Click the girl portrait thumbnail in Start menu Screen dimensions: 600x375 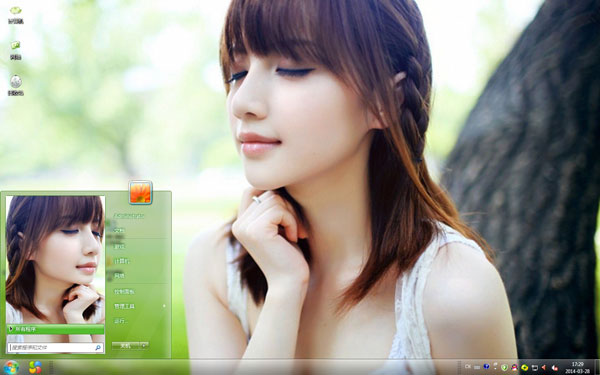(55, 260)
